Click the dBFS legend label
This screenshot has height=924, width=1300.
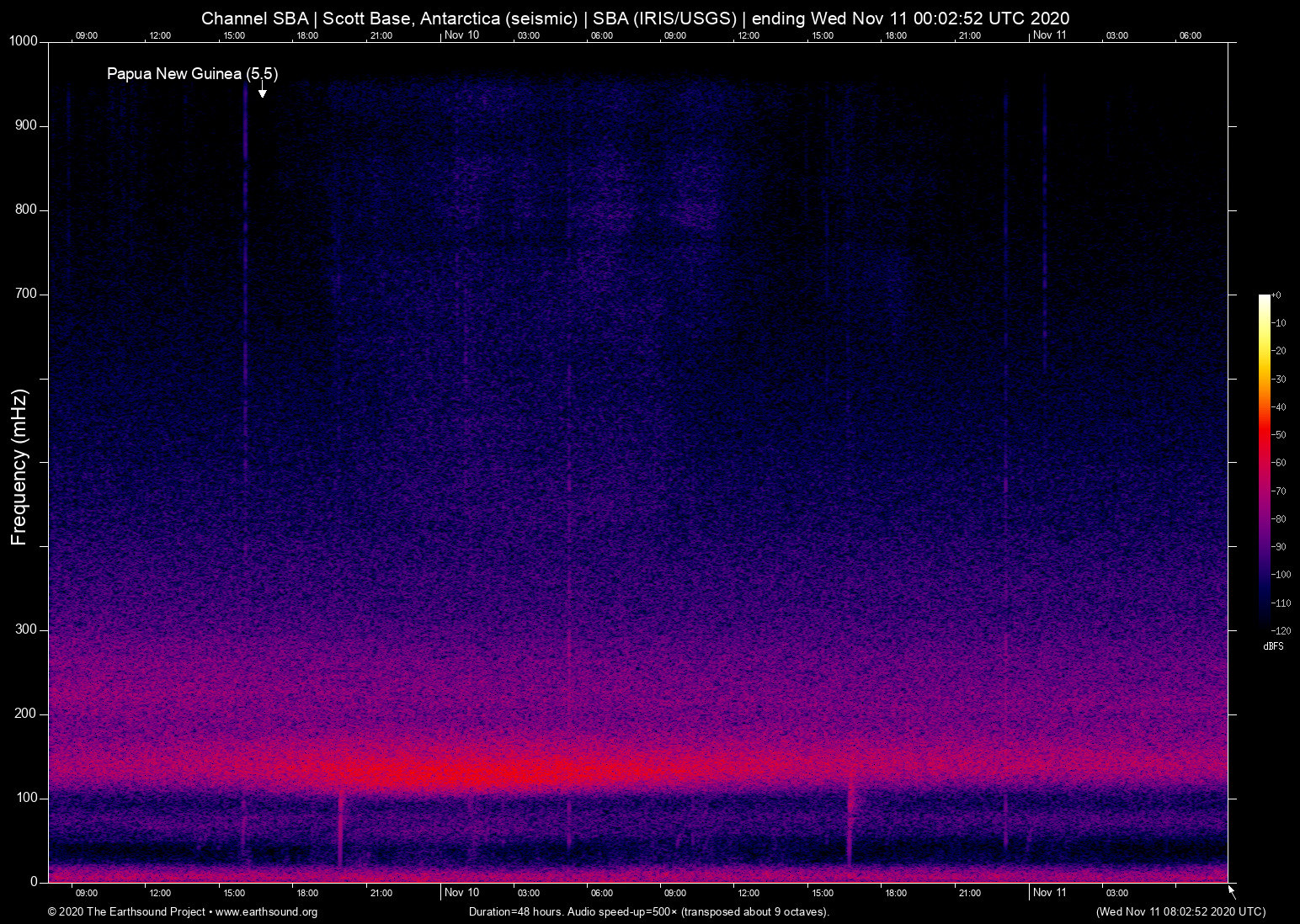(1273, 646)
